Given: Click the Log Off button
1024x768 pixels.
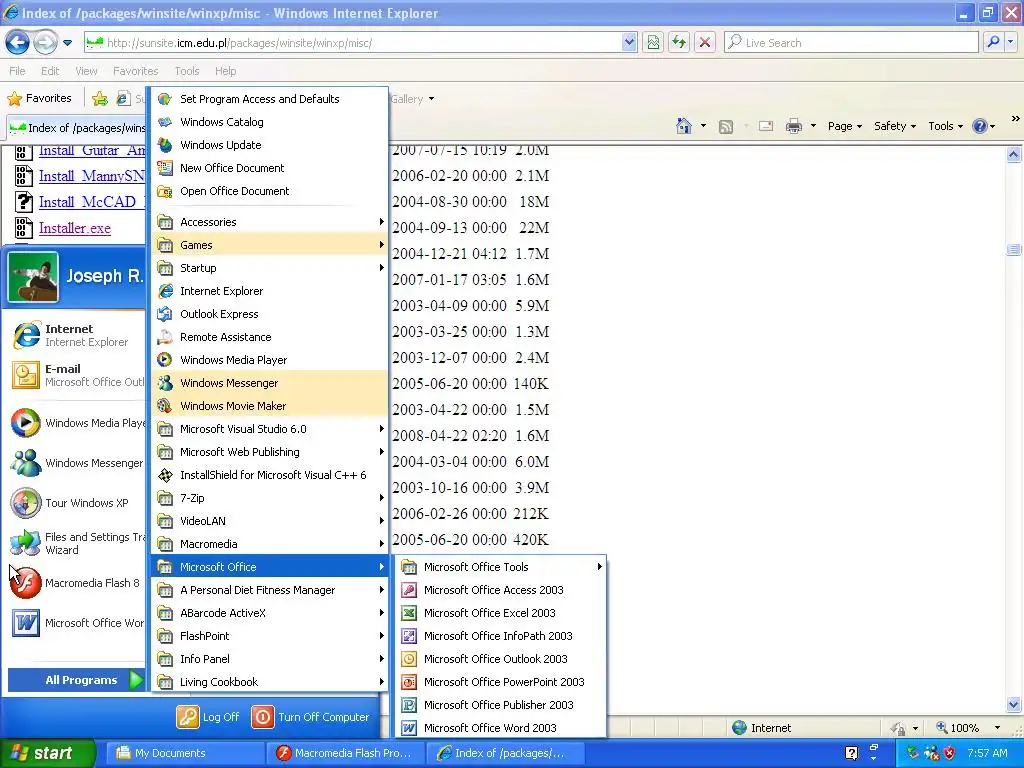Looking at the screenshot, I should (x=208, y=716).
